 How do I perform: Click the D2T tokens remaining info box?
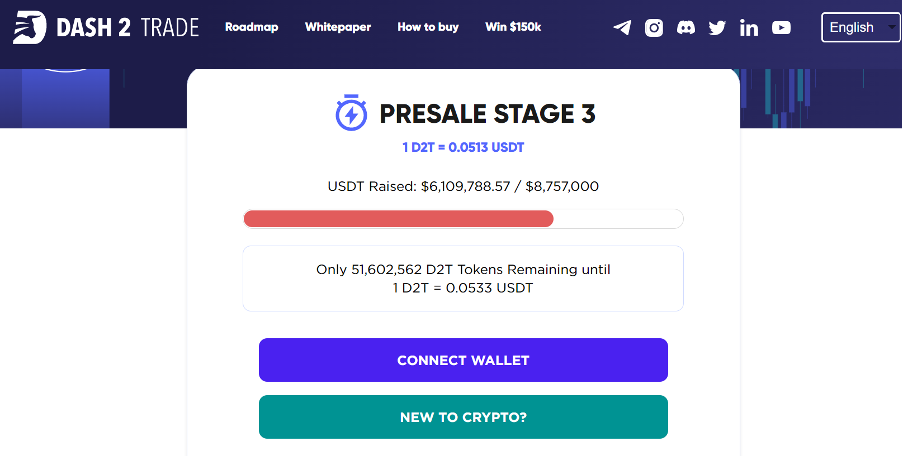(x=463, y=278)
